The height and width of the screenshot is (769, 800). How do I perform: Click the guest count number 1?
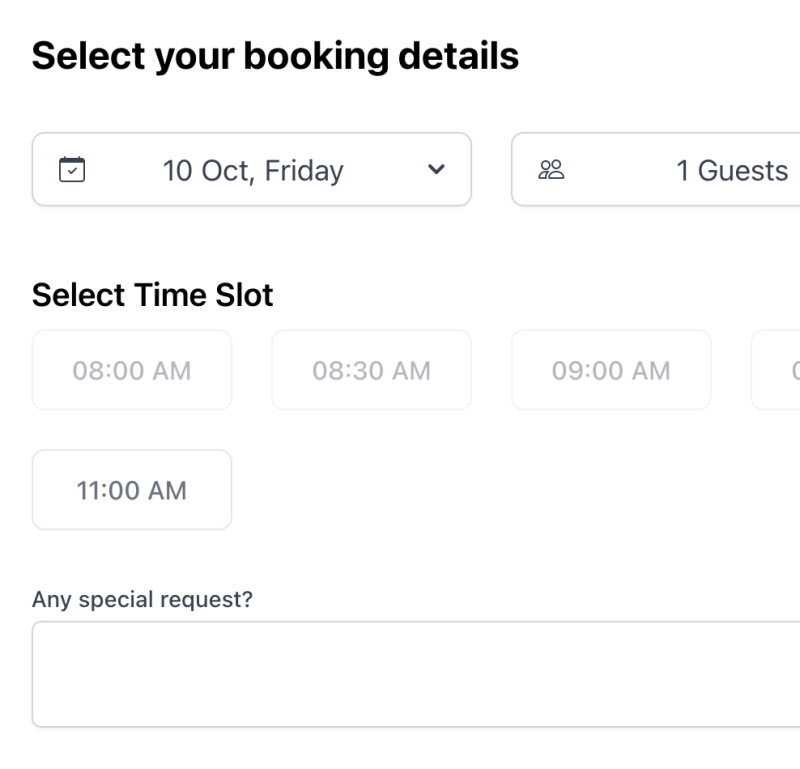pos(683,171)
